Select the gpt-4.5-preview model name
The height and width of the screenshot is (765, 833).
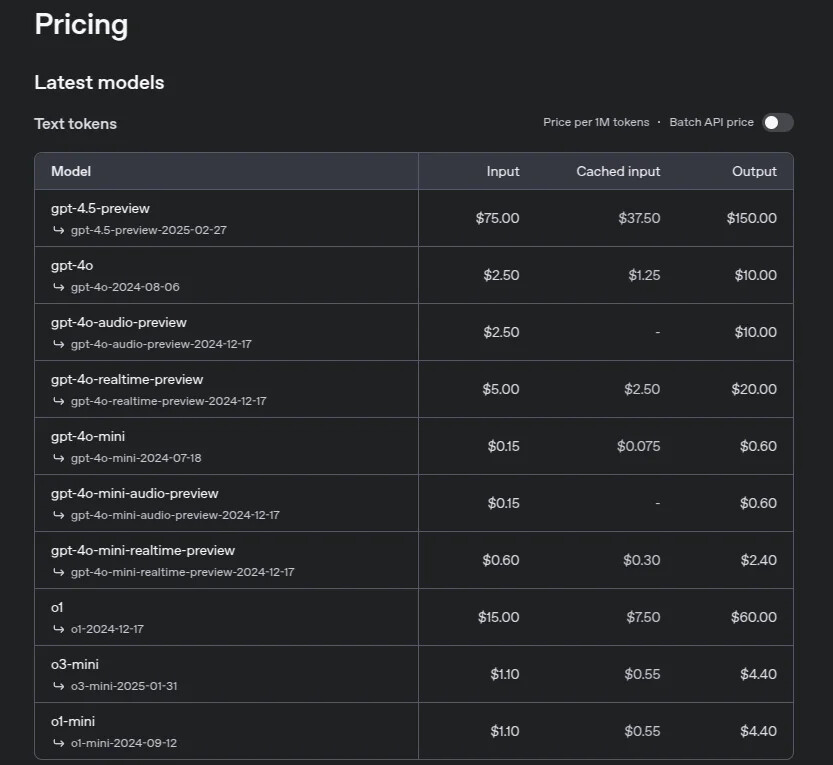click(x=100, y=208)
